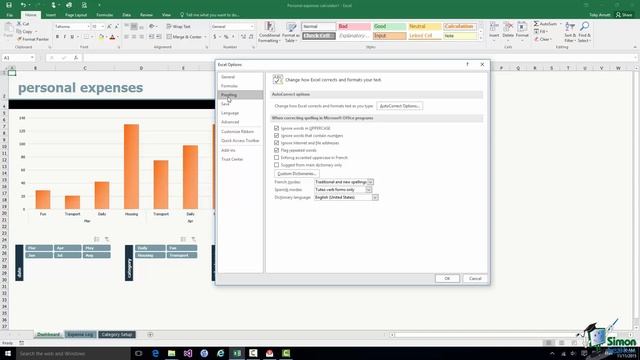
Task: Enable Enforce accented uppercase in French
Action: click(x=276, y=158)
